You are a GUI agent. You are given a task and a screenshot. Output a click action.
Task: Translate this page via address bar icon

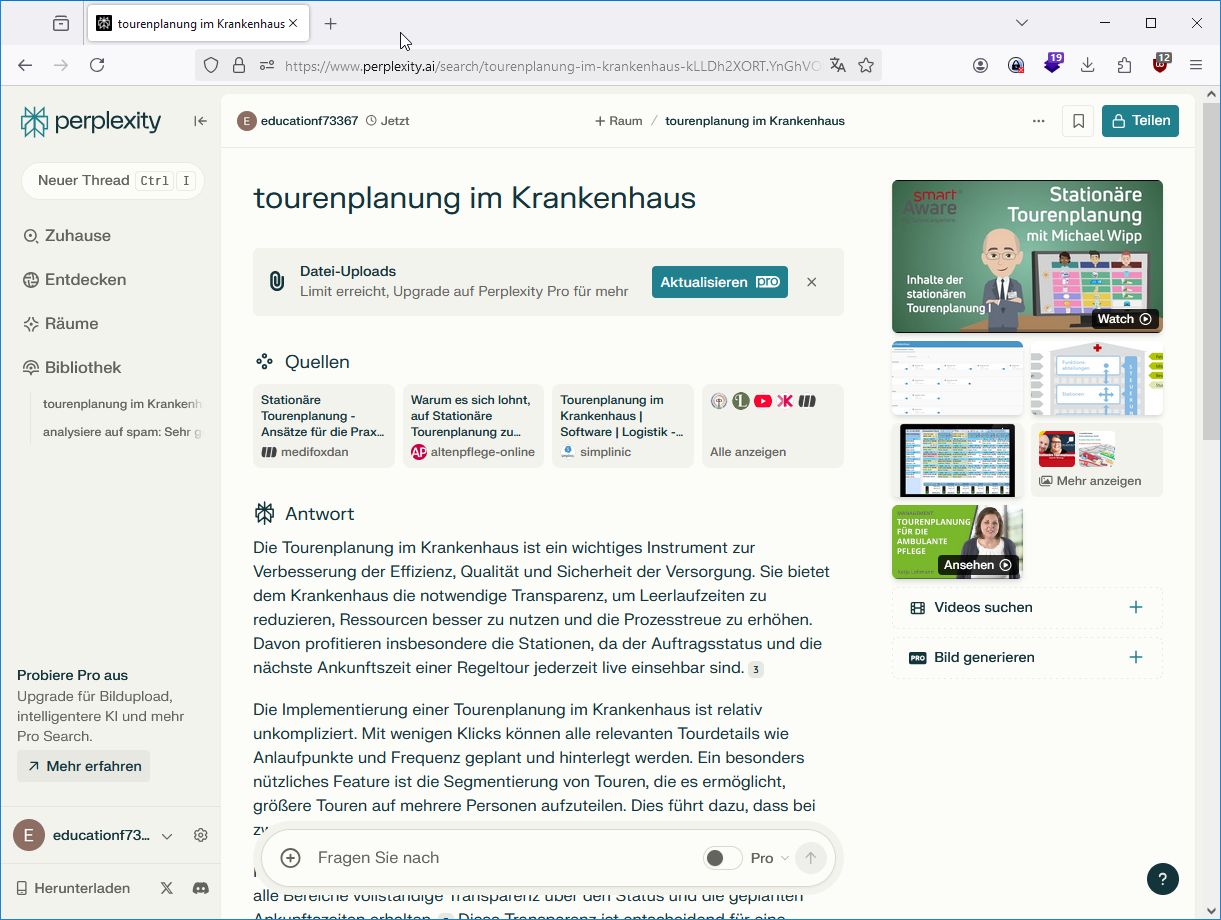coord(838,65)
